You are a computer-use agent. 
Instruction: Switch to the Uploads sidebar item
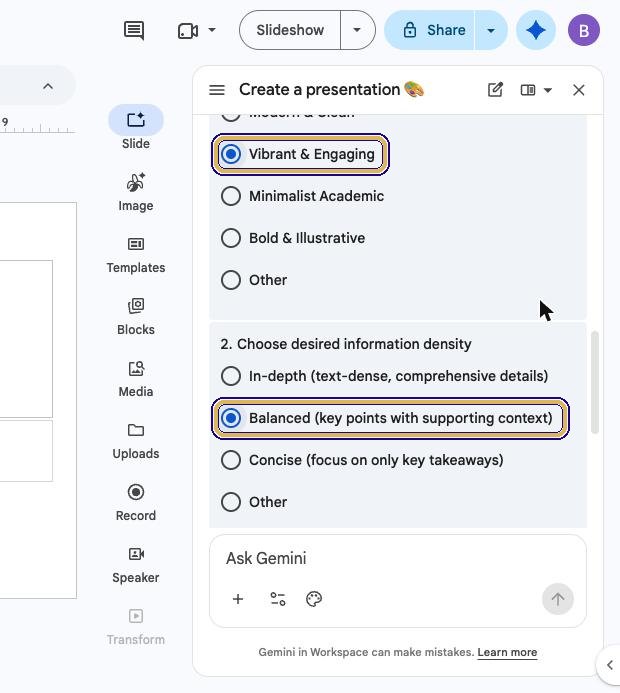pyautogui.click(x=136, y=441)
